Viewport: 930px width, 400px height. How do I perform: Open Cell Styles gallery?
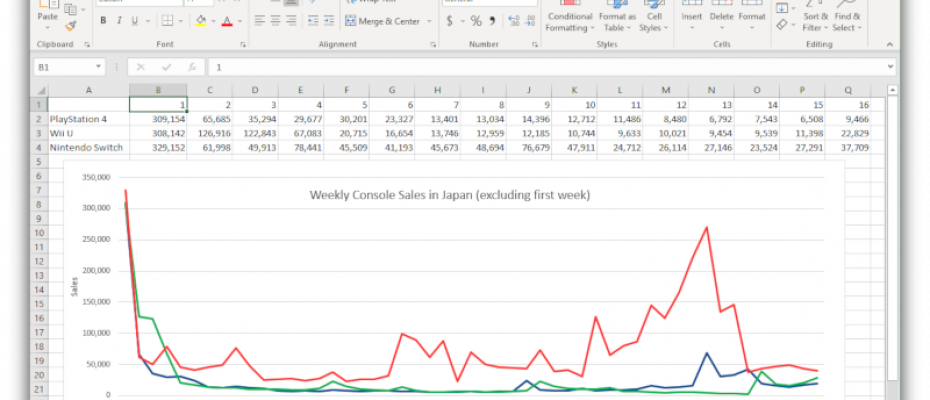pyautogui.click(x=654, y=17)
